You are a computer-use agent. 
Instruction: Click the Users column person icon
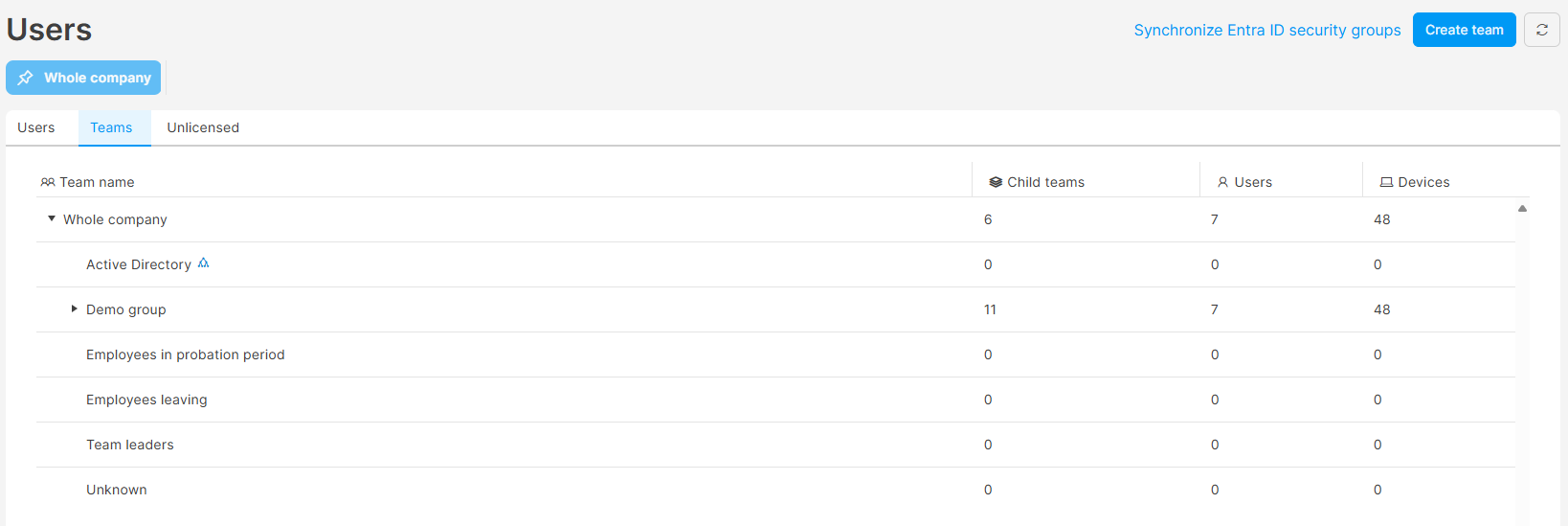point(1223,182)
